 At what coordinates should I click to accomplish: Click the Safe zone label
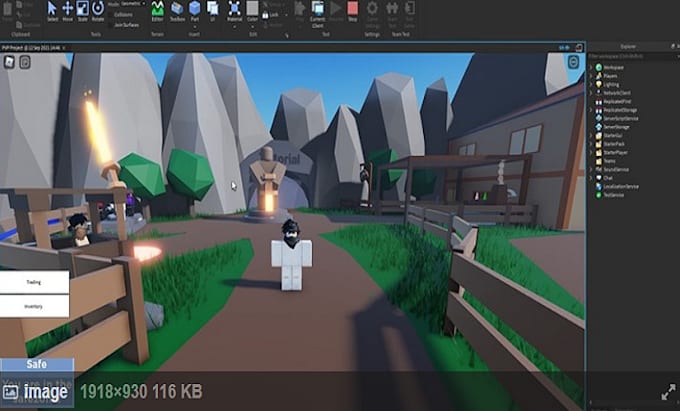coord(36,364)
